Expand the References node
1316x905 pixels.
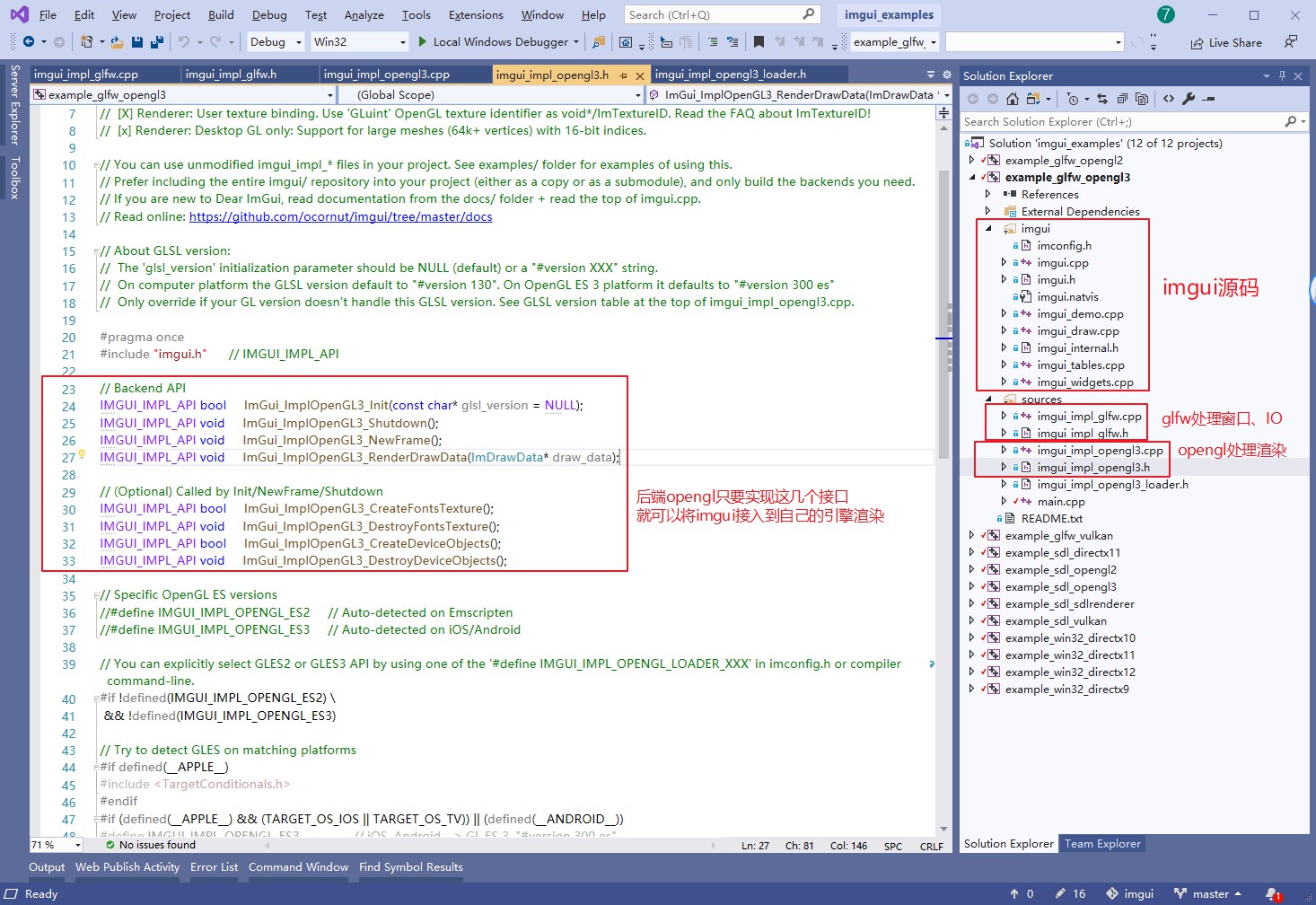pos(988,195)
